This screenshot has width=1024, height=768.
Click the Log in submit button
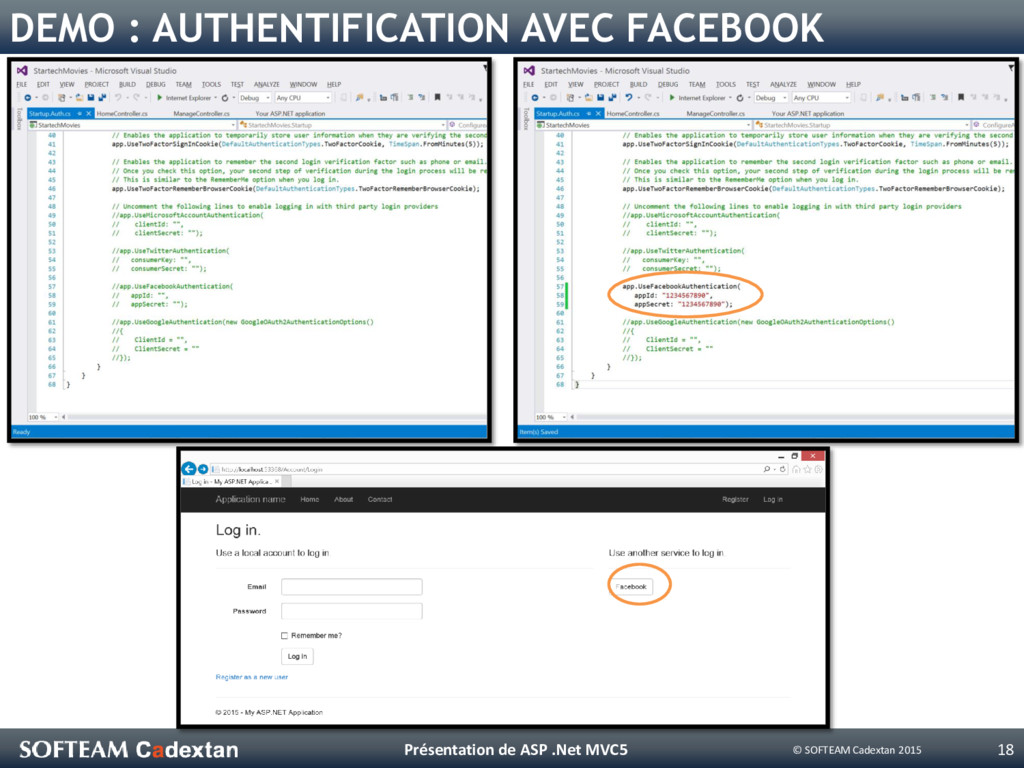(297, 656)
